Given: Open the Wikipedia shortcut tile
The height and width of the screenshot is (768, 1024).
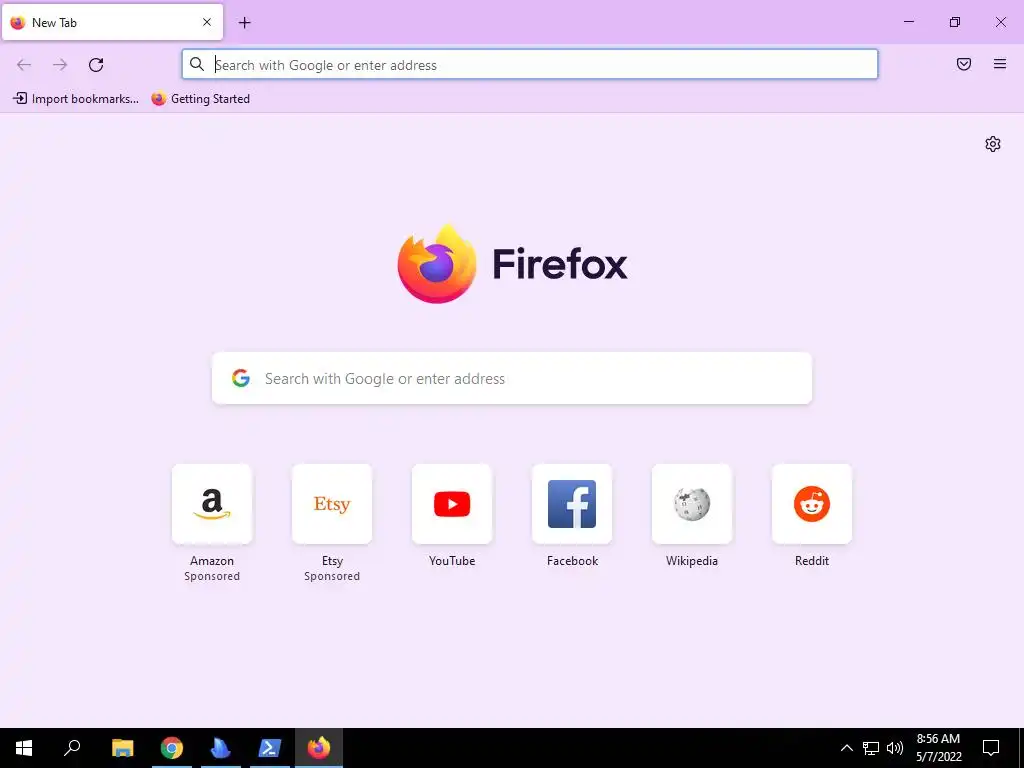Looking at the screenshot, I should point(692,504).
